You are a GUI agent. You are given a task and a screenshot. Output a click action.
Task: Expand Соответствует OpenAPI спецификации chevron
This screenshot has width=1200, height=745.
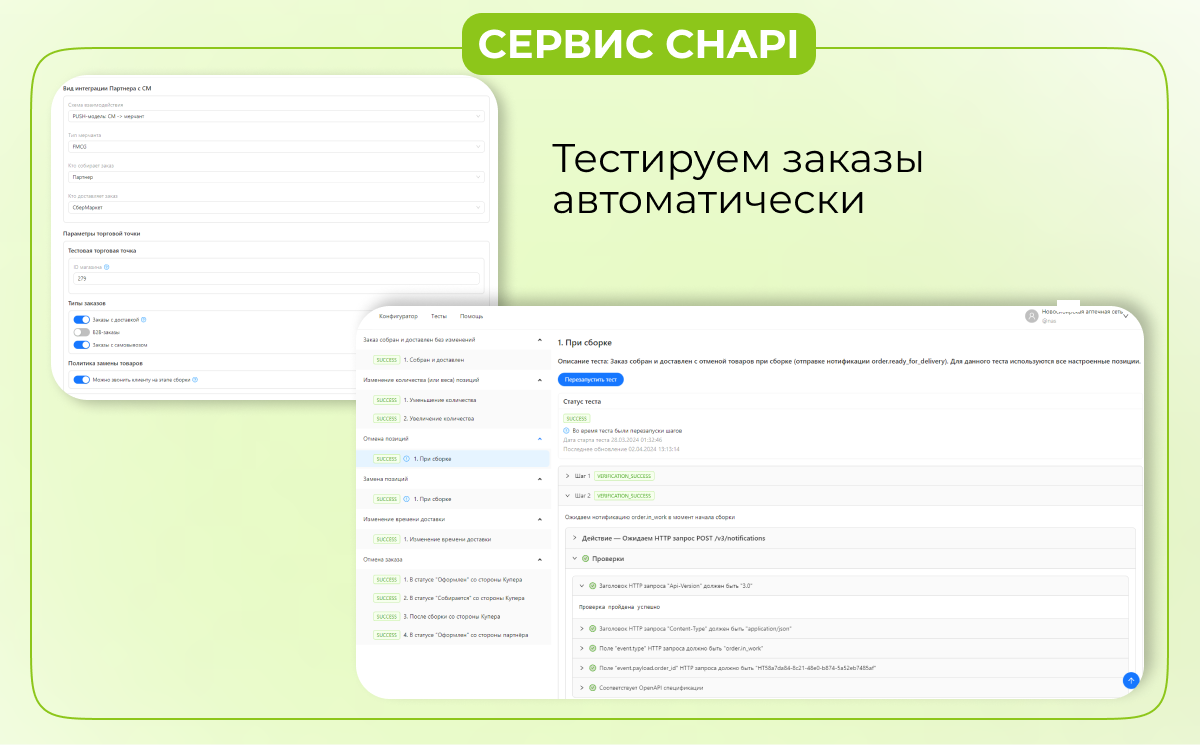(x=582, y=688)
